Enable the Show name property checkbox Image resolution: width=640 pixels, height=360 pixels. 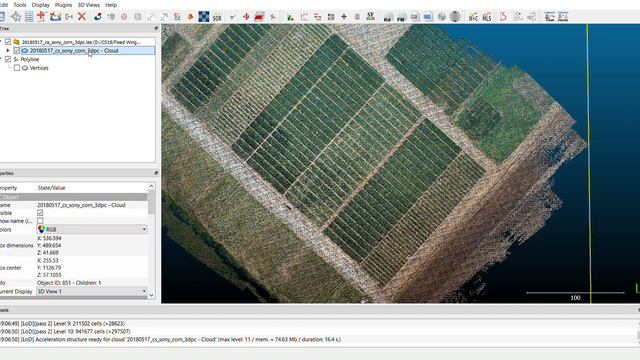(40, 221)
